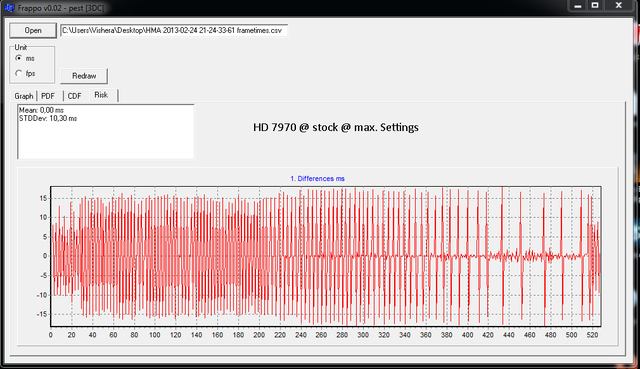Click the x-axis label 520
Viewport: 640px width, 369px height.
coord(592,335)
